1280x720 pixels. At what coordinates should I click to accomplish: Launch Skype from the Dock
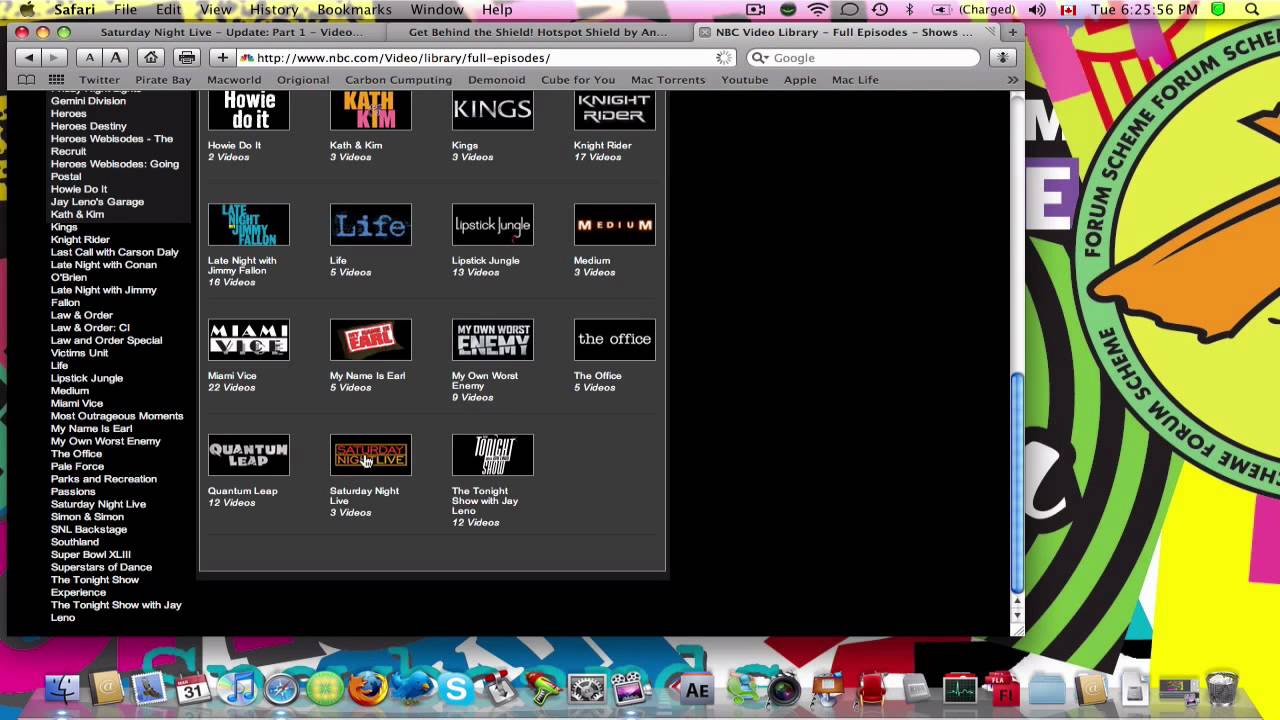456,689
